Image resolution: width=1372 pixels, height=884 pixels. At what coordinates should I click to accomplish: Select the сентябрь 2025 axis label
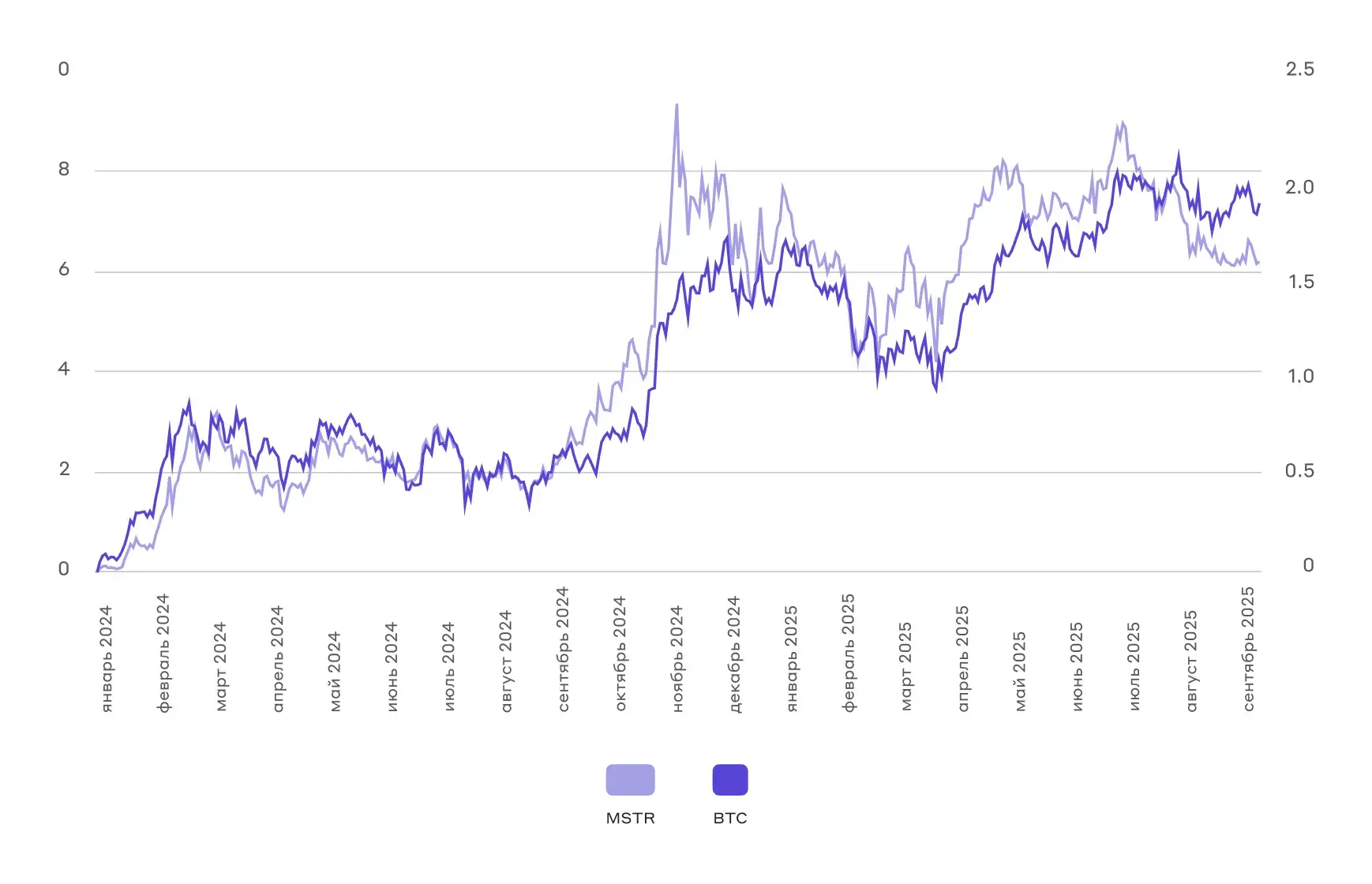[1248, 649]
